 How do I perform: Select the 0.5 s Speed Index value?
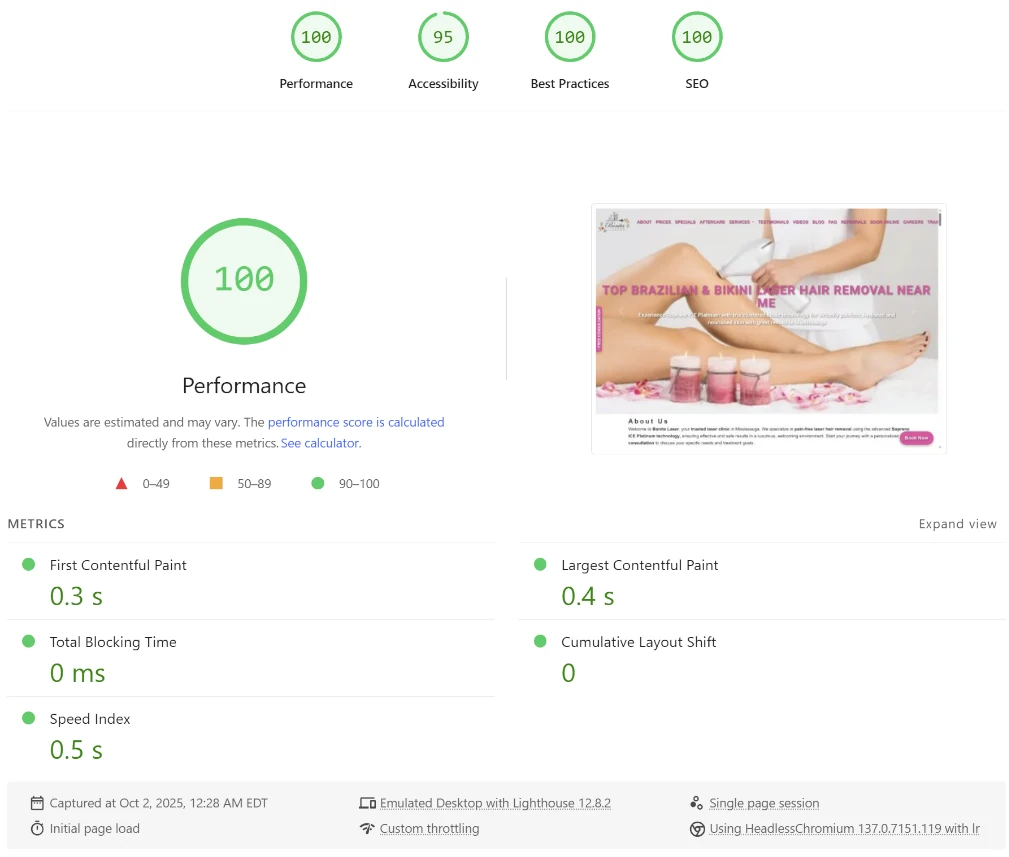point(76,750)
